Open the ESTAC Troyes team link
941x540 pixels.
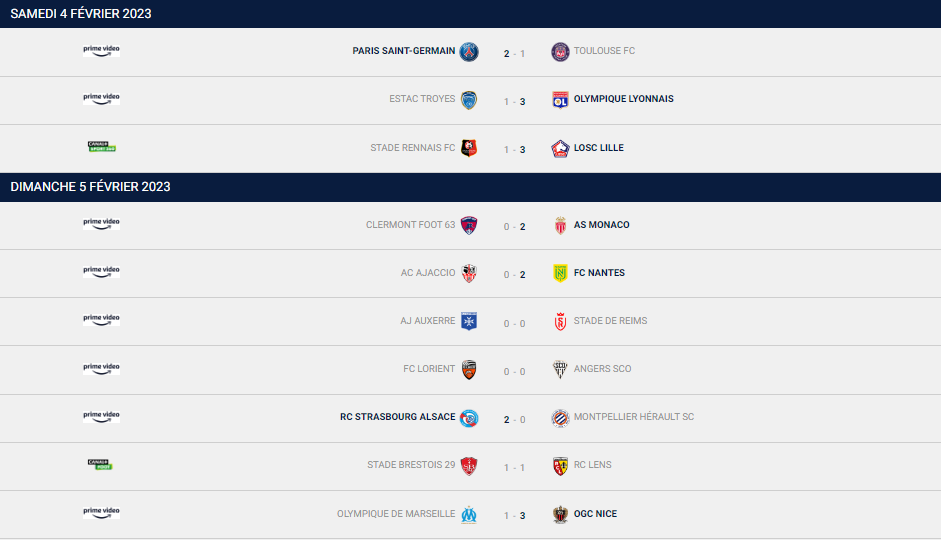[x=422, y=99]
